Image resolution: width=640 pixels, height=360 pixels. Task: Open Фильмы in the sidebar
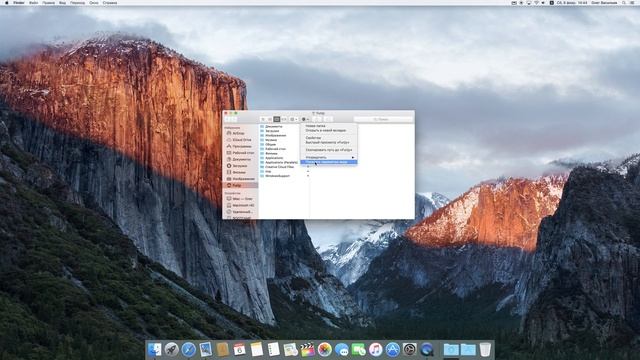pos(239,172)
